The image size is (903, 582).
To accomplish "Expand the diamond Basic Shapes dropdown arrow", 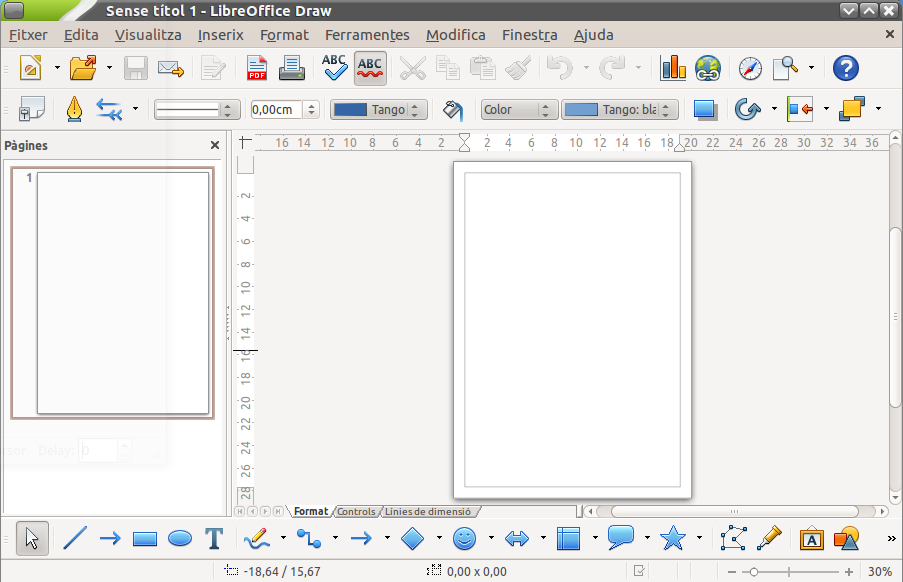I will [439, 538].
